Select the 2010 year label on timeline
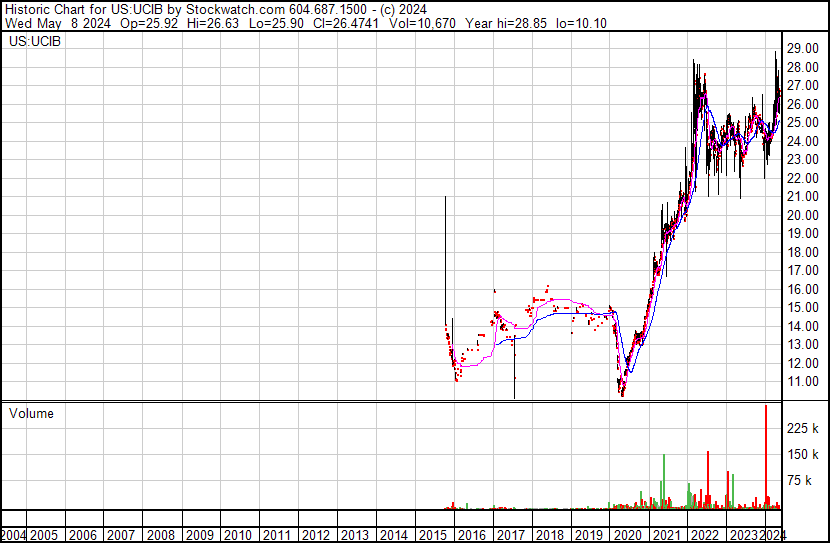830x543 pixels. (x=238, y=535)
